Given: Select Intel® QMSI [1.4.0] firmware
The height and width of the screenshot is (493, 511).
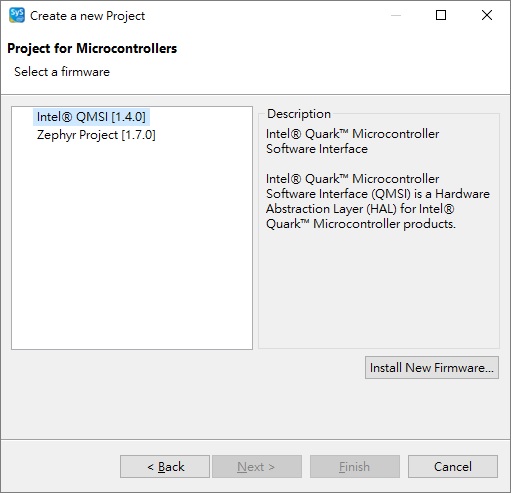Looking at the screenshot, I should pos(91,117).
